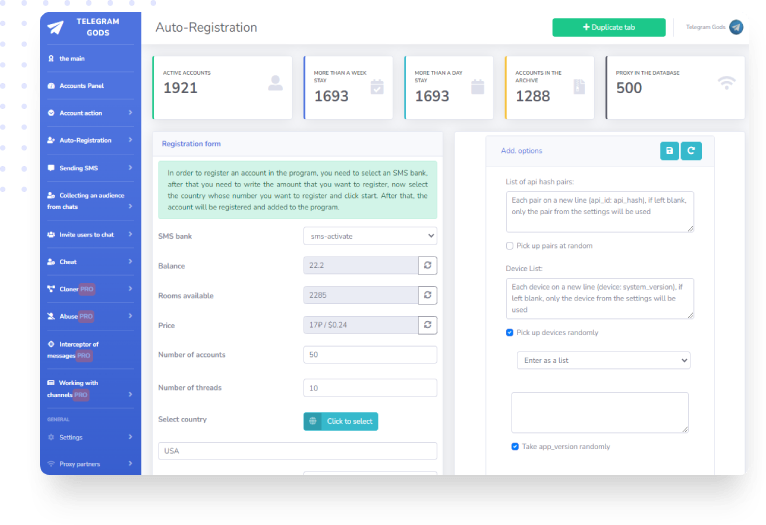Click the Telegram Gods user name

(705, 27)
